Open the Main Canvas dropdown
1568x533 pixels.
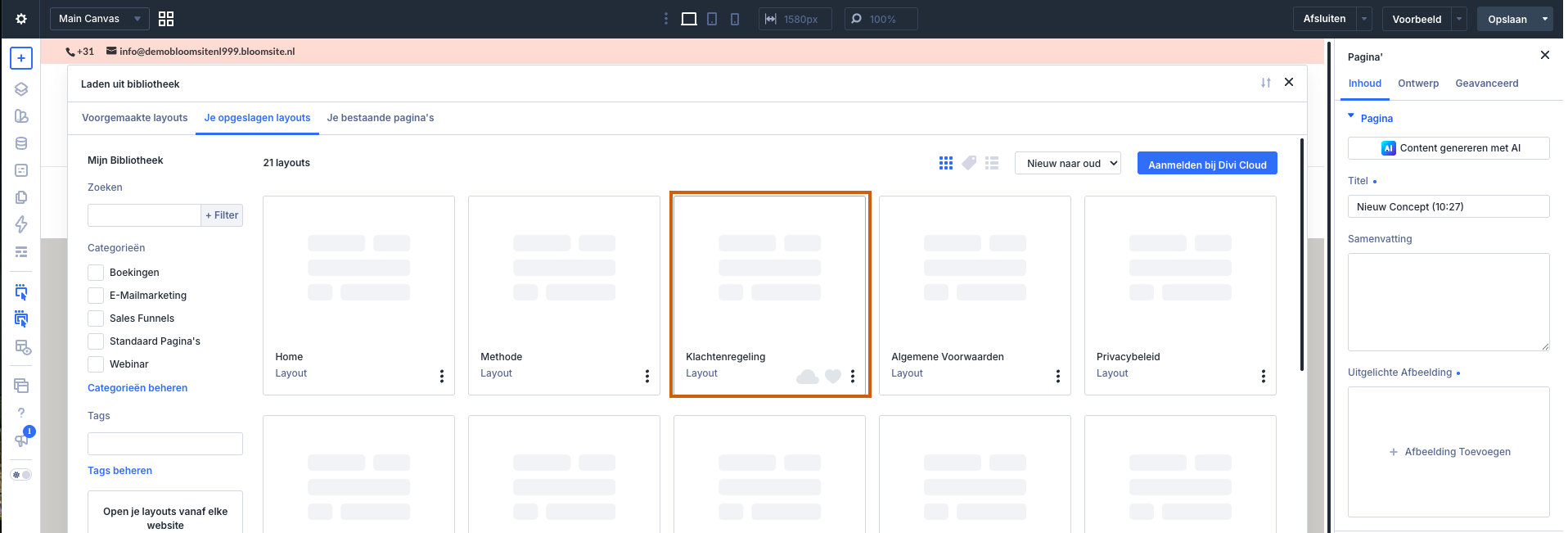point(100,19)
